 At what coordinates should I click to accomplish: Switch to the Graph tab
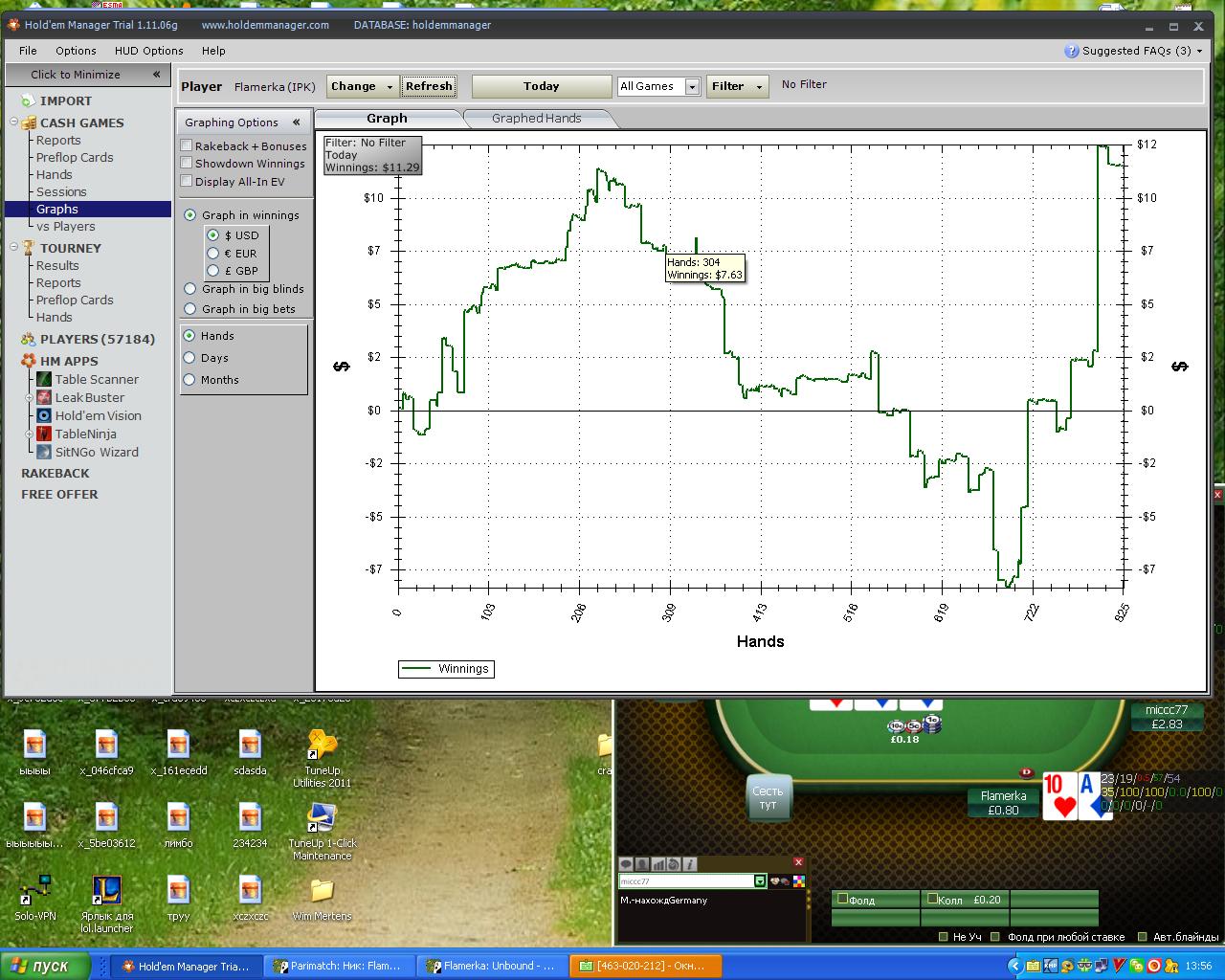tap(388, 119)
